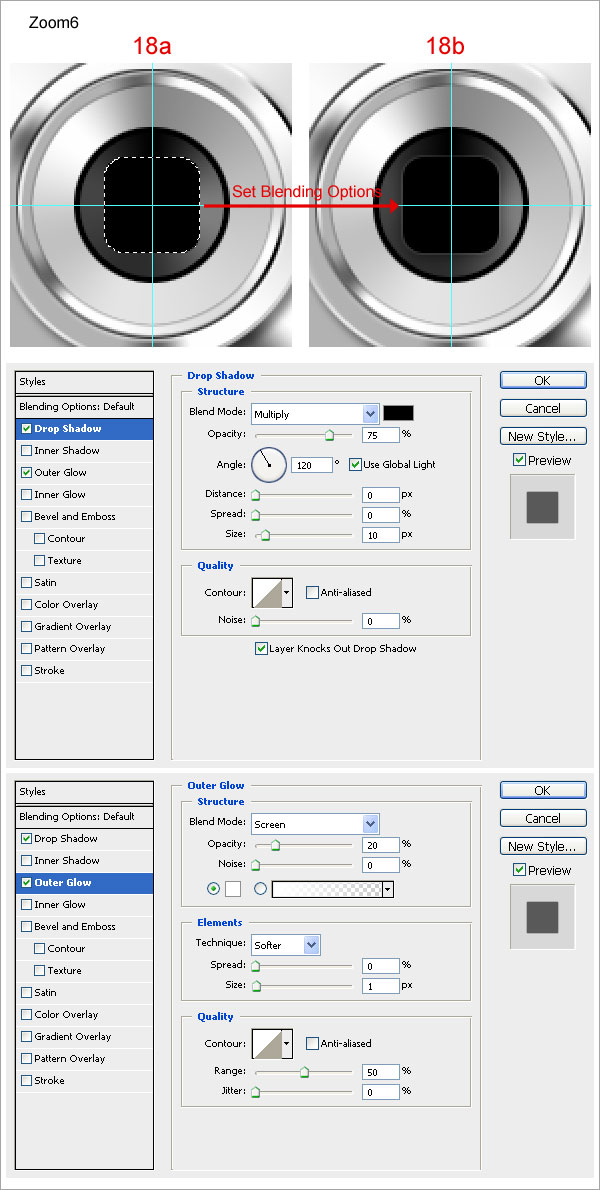Adjust the Drop Shadow opacity slider handle

point(329,436)
